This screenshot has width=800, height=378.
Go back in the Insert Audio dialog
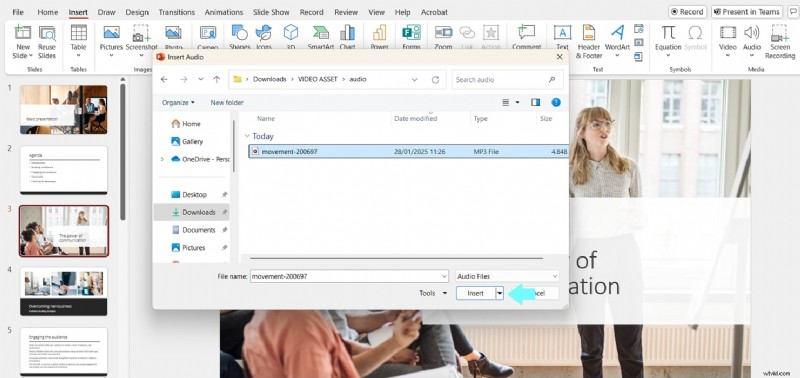click(x=164, y=80)
